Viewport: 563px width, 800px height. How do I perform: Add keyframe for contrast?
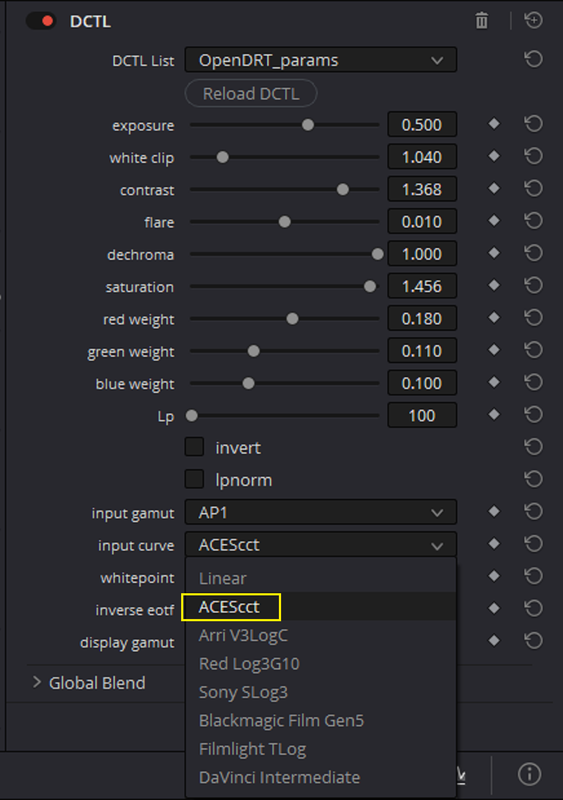494,188
